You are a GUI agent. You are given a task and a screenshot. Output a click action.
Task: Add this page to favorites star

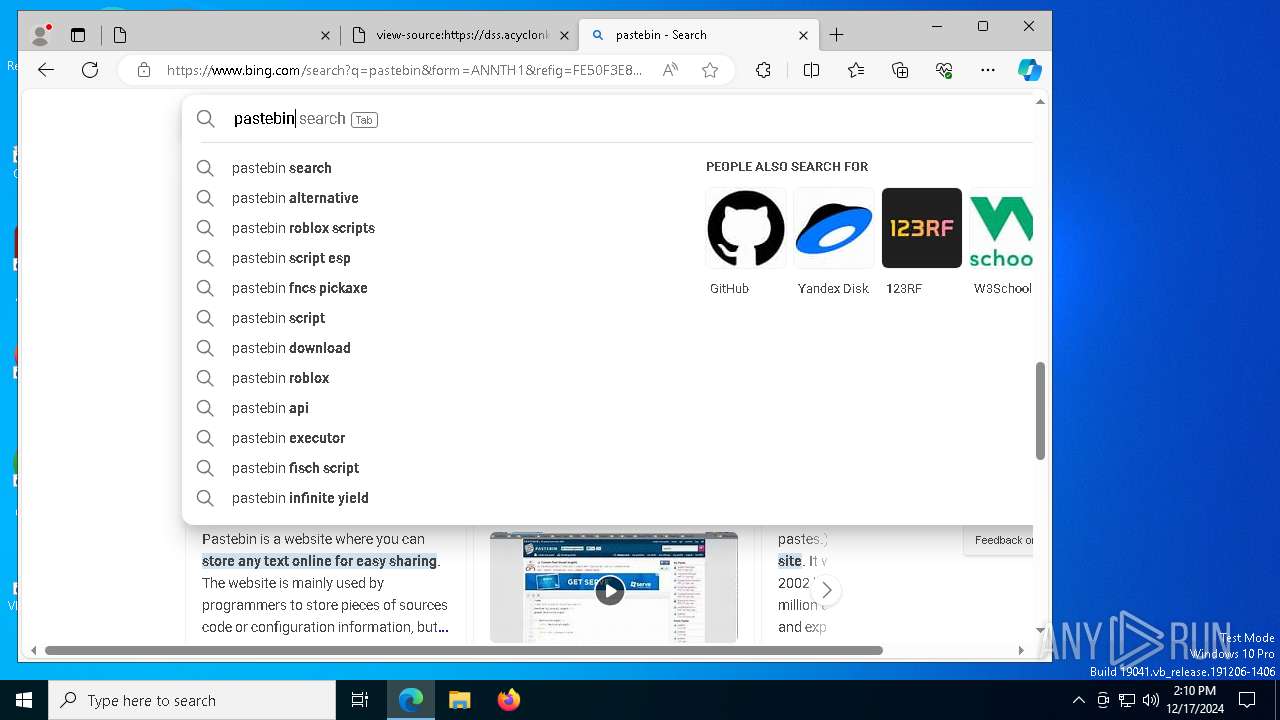coord(710,70)
